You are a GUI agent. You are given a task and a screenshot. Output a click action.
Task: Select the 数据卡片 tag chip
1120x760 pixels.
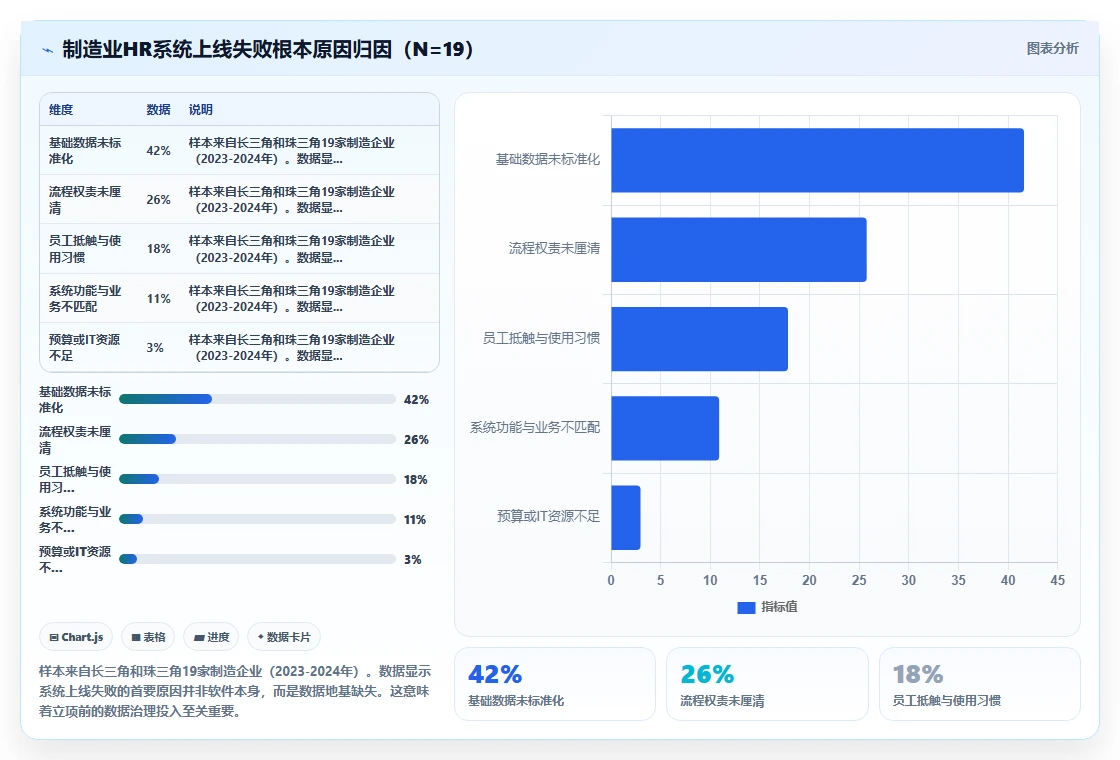pyautogui.click(x=284, y=637)
